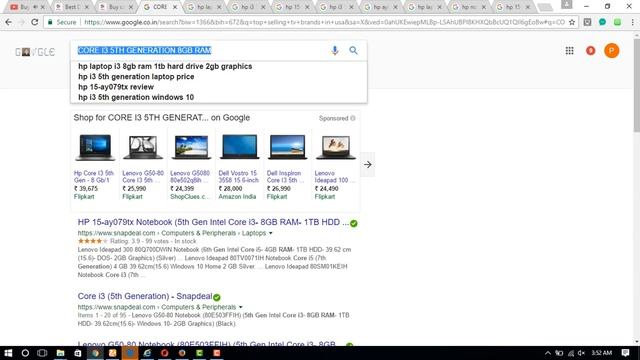The height and width of the screenshot is (360, 640).
Task: Click the Google doodle logo
Action: coord(35,52)
